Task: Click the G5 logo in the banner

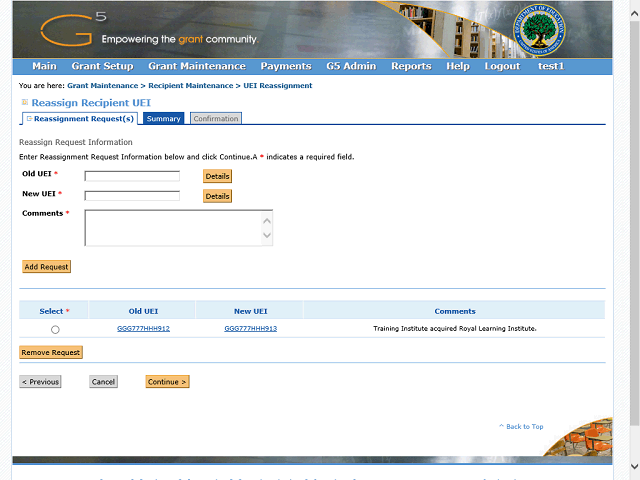Action: click(x=73, y=29)
